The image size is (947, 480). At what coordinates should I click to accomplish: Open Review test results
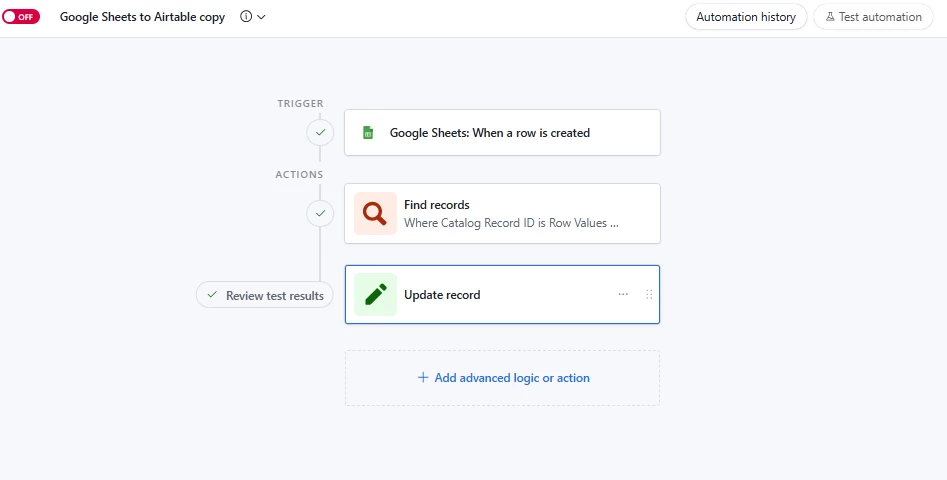pyautogui.click(x=265, y=295)
